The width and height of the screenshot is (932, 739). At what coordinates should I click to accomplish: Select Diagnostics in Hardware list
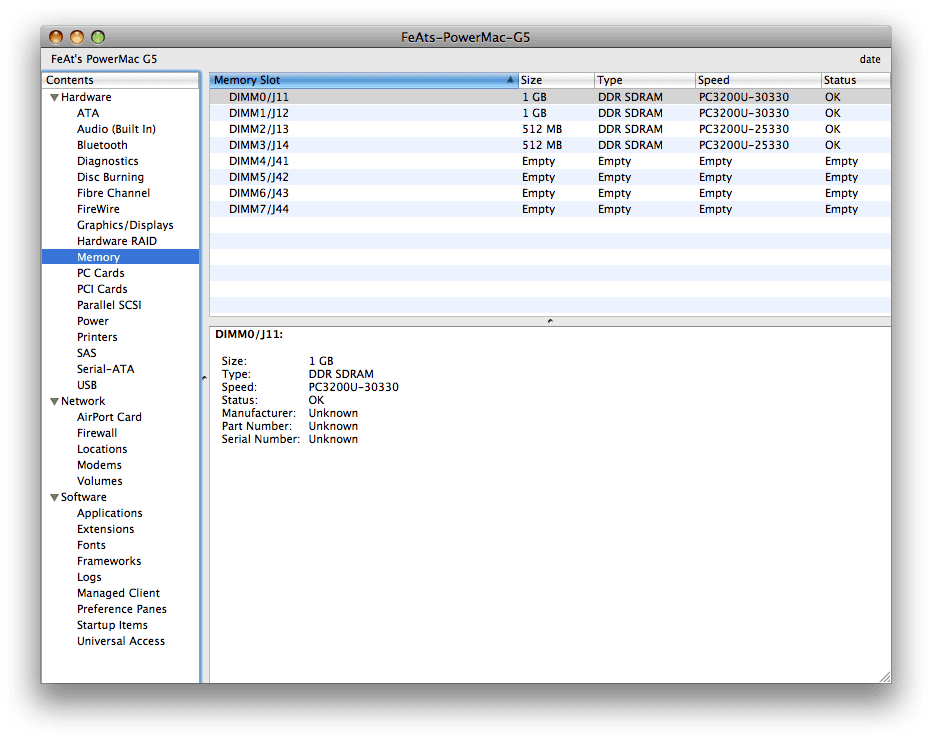tap(108, 161)
